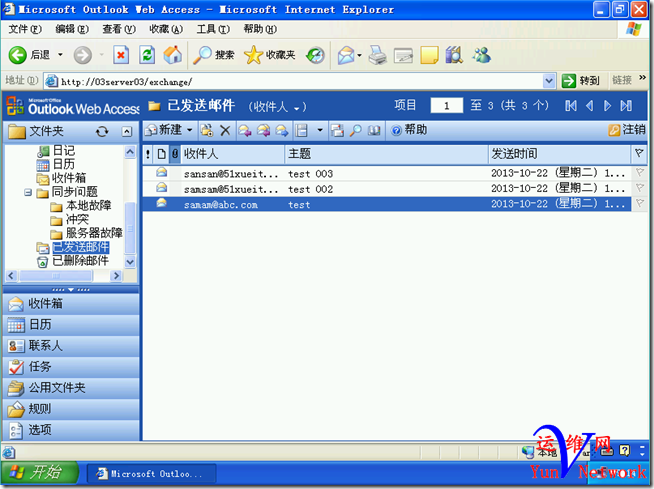654x489 pixels.
Task: Print page with printer icon
Action: (378, 55)
